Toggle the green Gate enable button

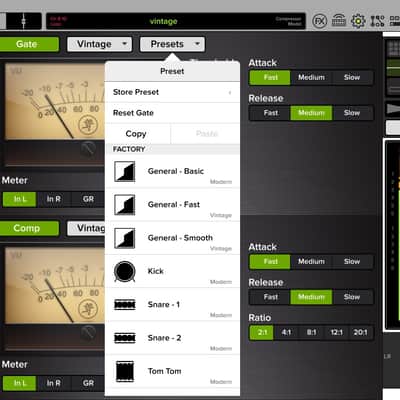(28, 44)
